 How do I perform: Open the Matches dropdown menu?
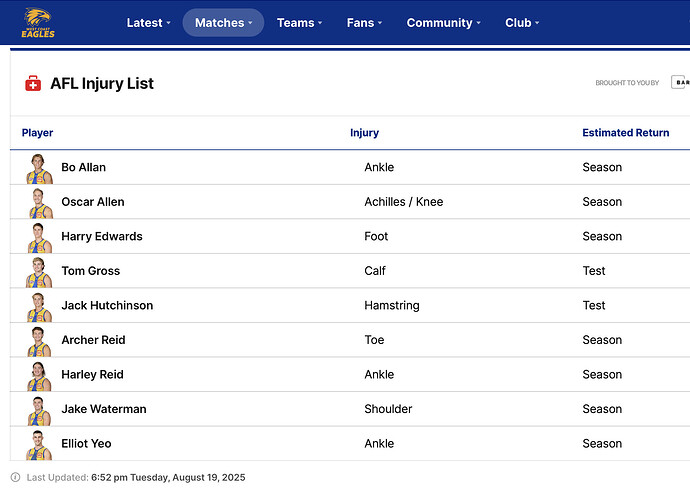pos(223,23)
